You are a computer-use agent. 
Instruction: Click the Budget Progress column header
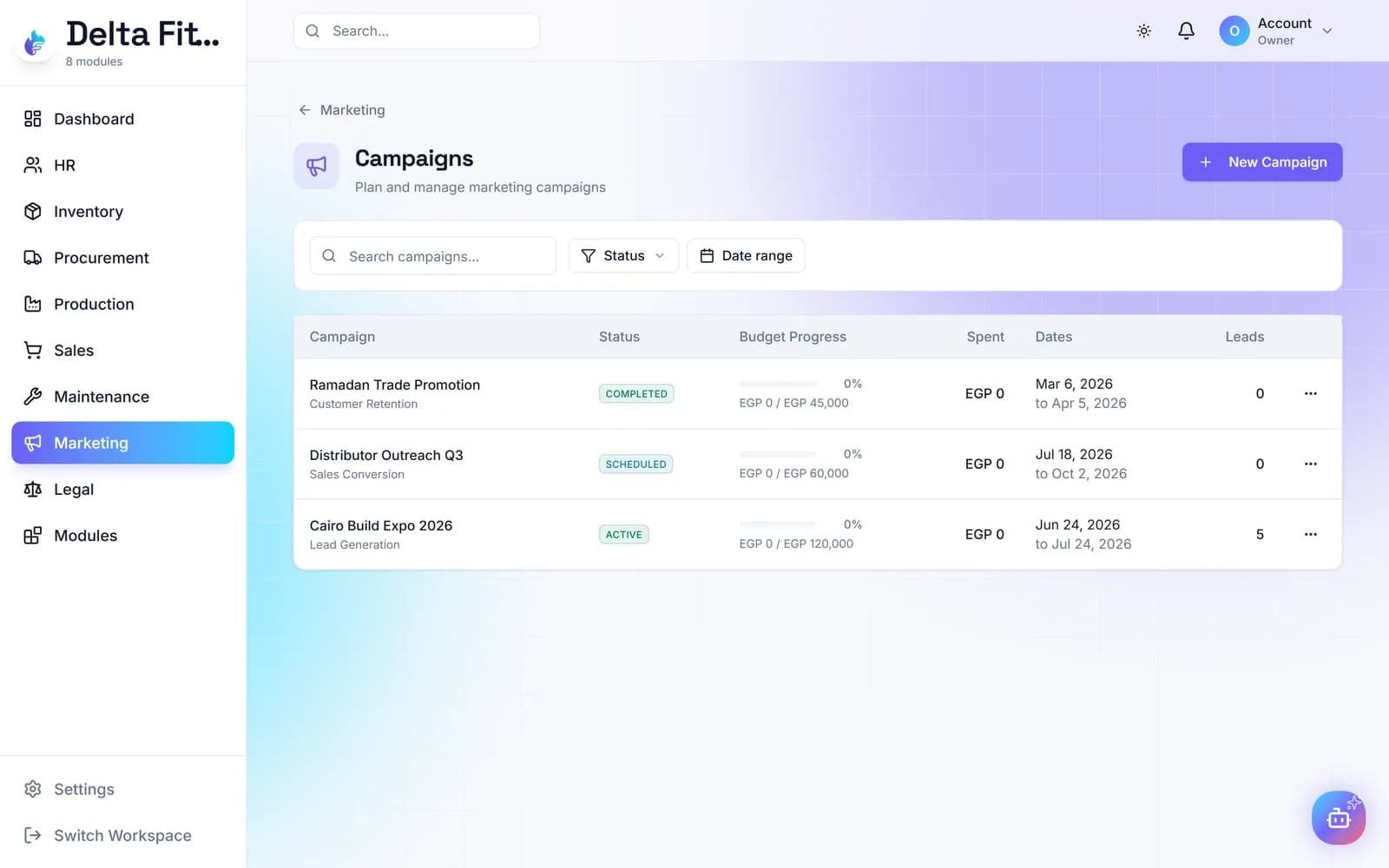(x=793, y=337)
